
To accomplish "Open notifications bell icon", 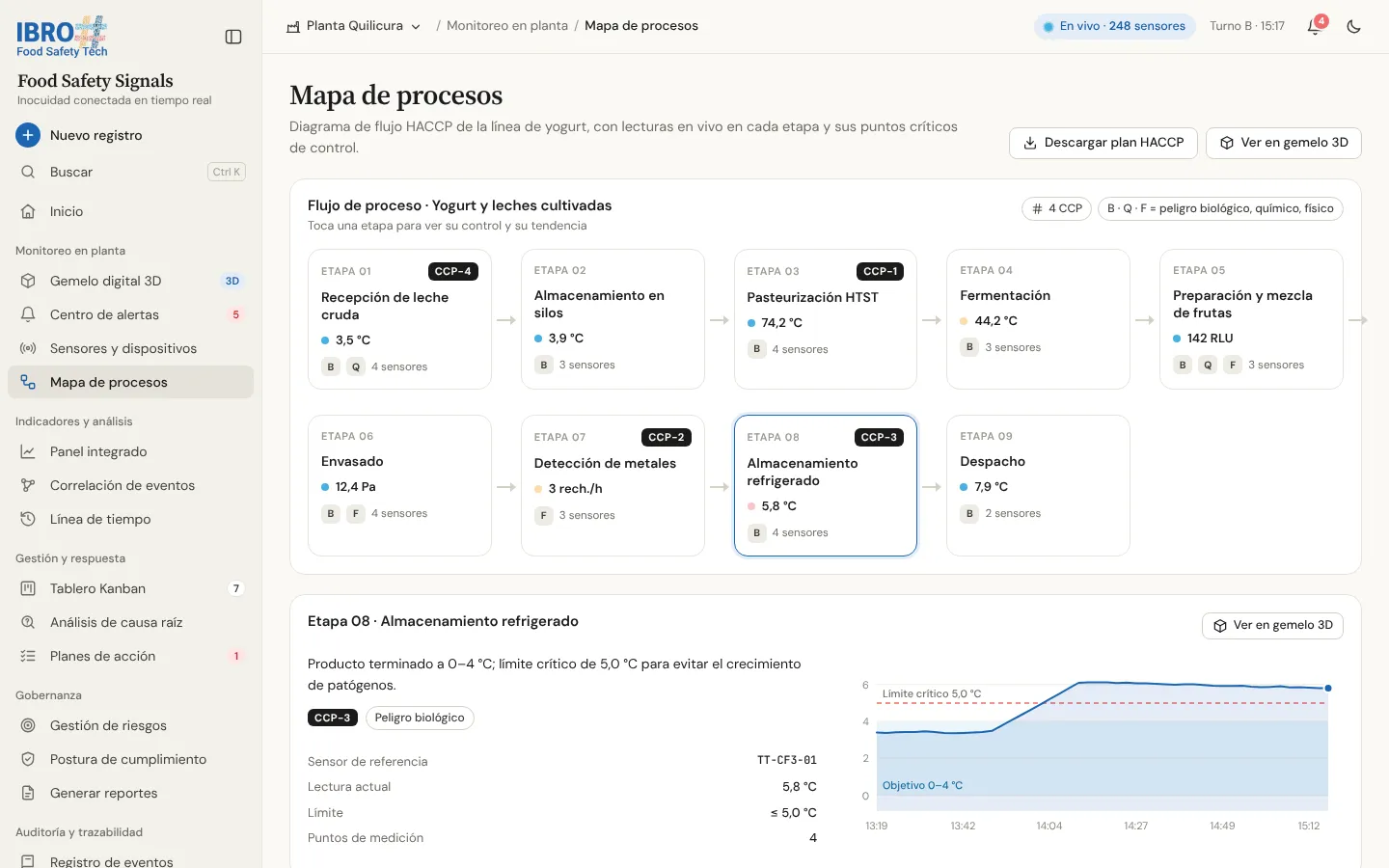I will tap(1314, 27).
